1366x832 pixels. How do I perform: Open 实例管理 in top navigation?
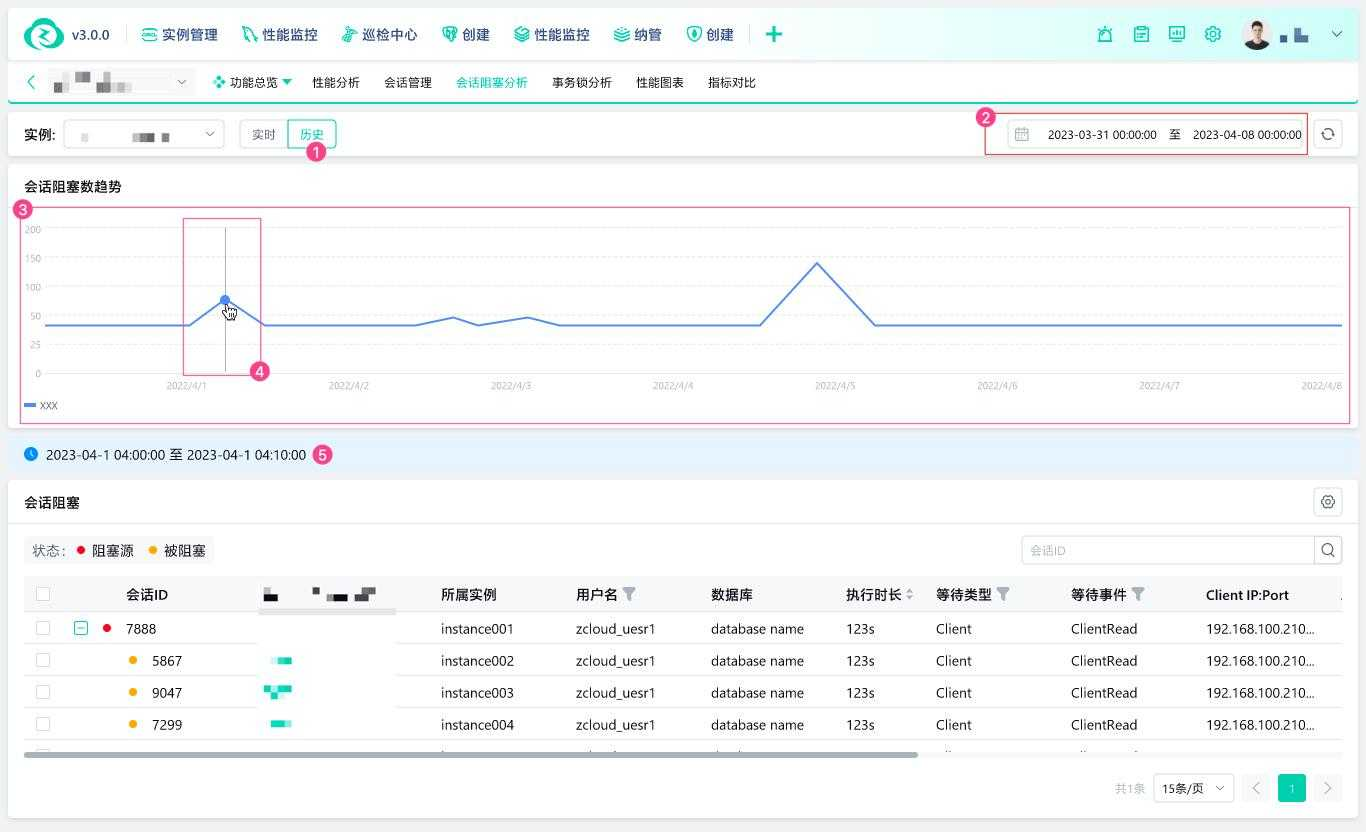tap(179, 34)
